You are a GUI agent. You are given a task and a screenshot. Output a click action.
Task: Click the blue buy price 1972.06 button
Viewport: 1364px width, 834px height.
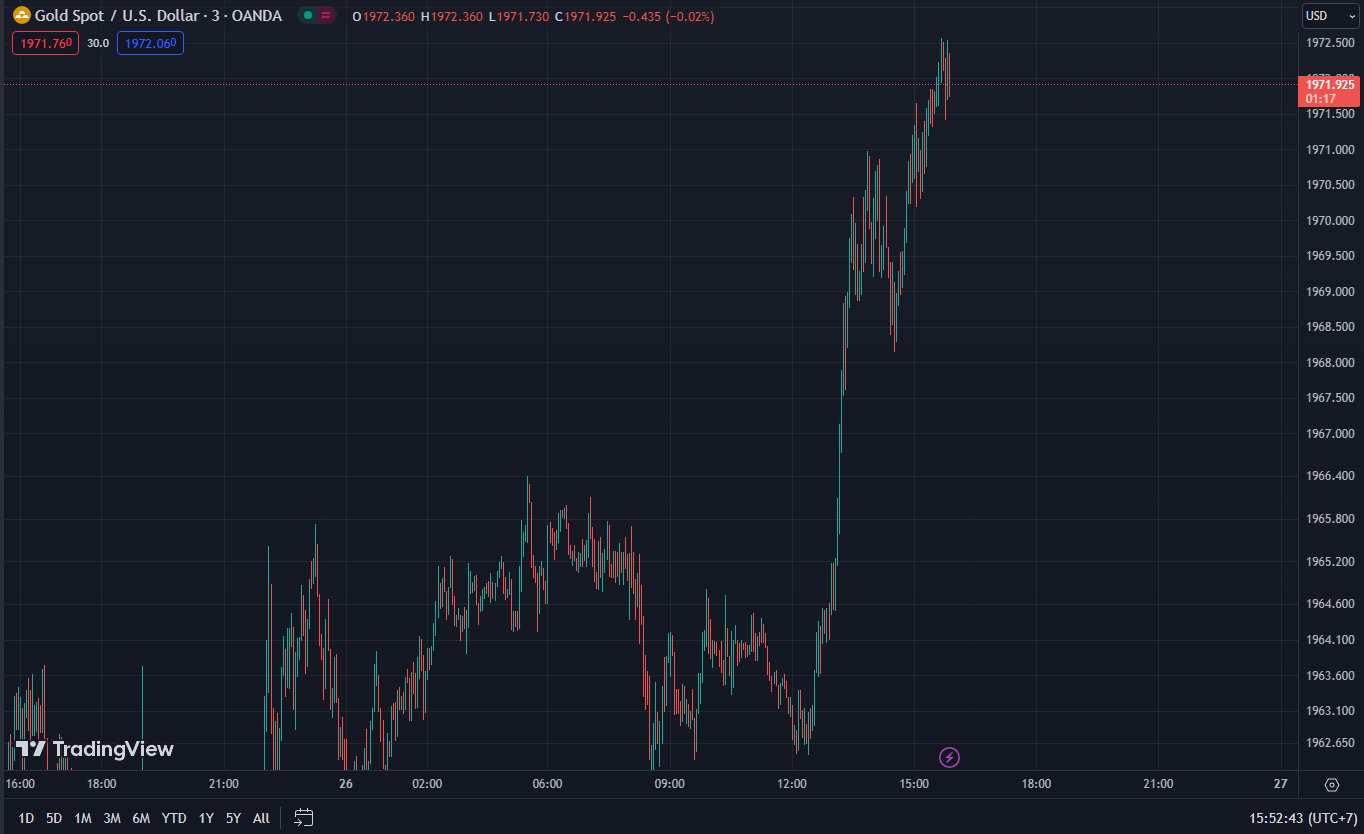pyautogui.click(x=150, y=43)
